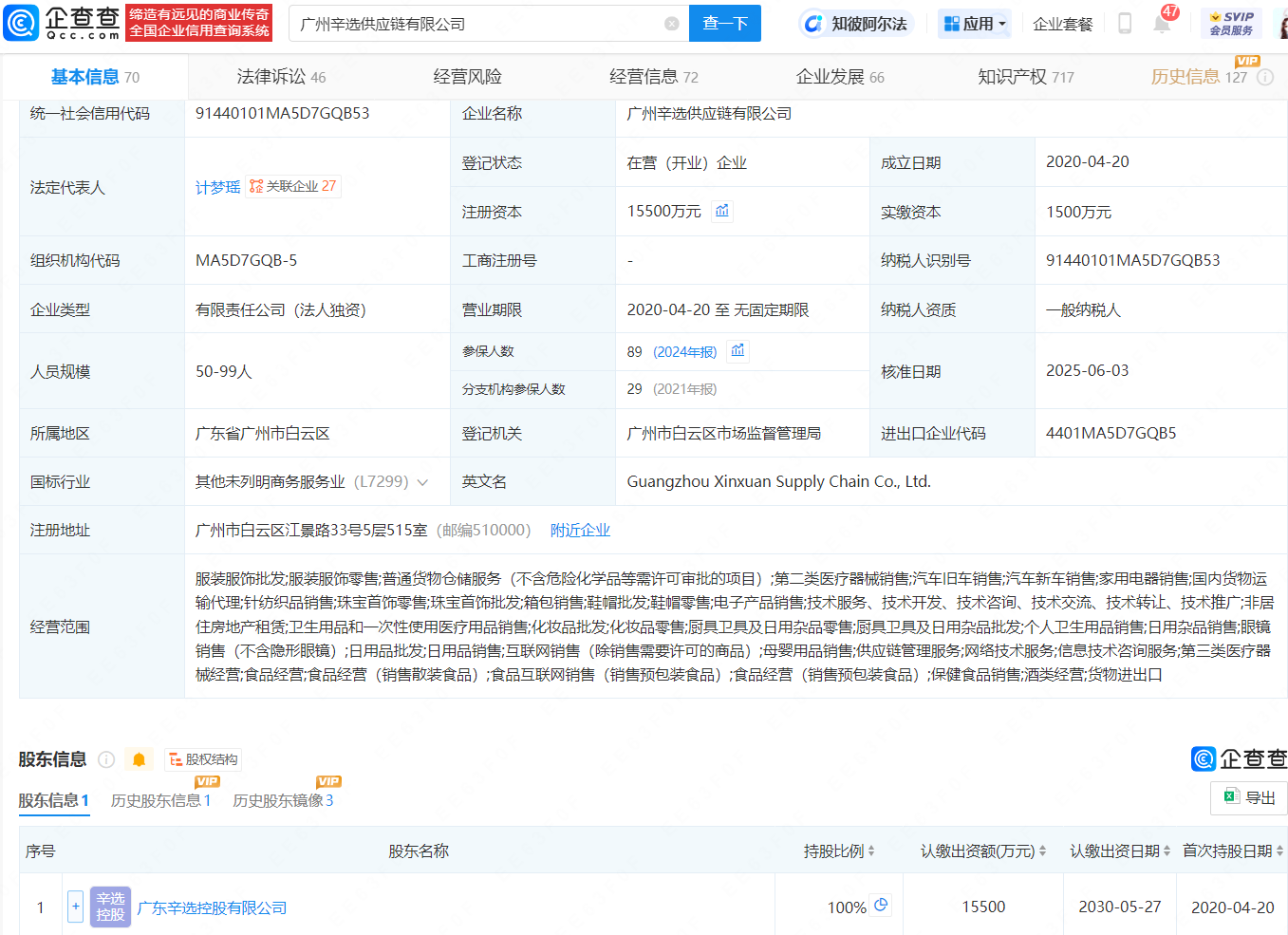This screenshot has height=935, width=1288.
Task: Open 附近企业 link
Action: [580, 530]
